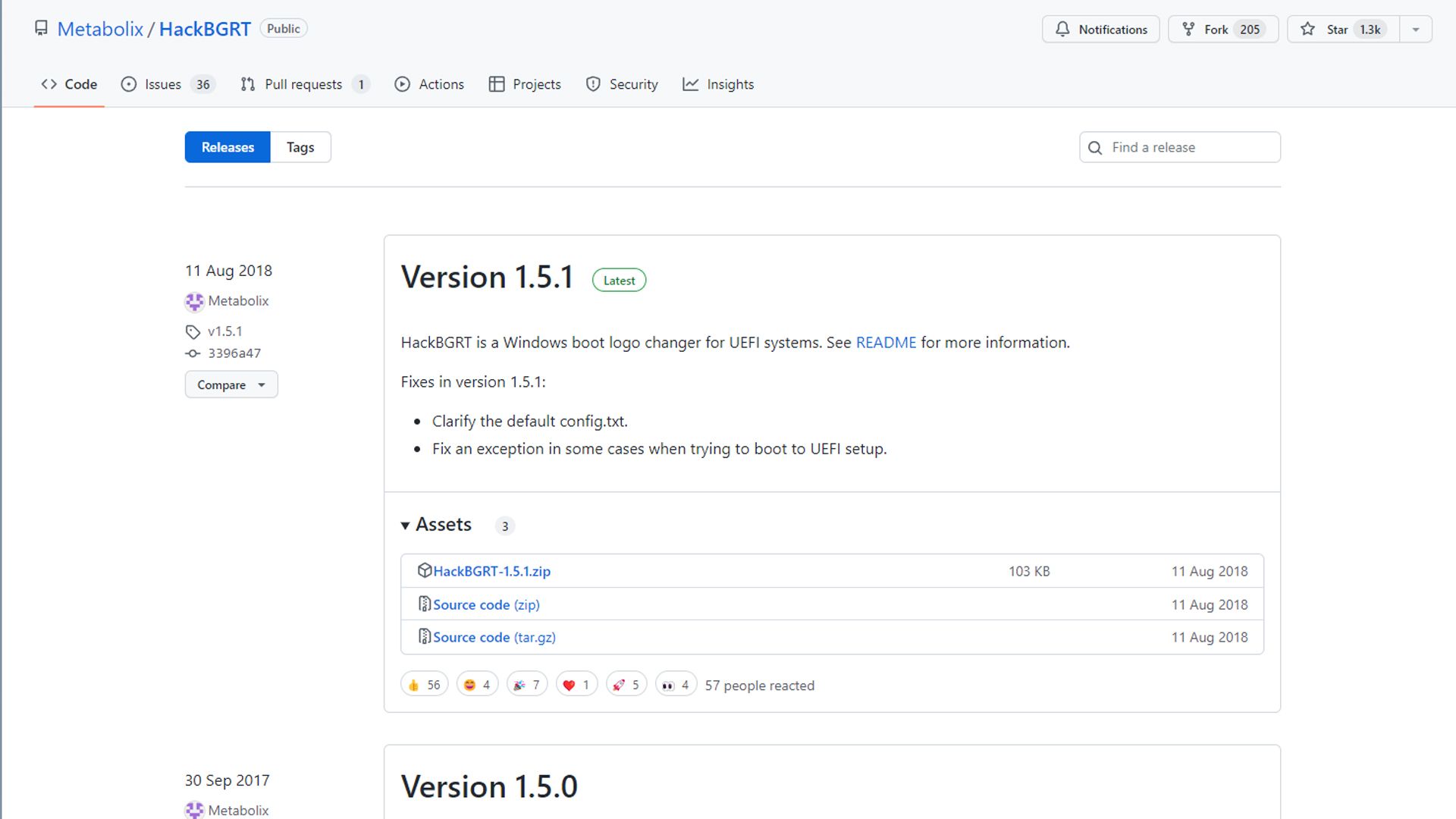The height and width of the screenshot is (819, 1456).
Task: Click the README link in release notes
Action: click(885, 341)
